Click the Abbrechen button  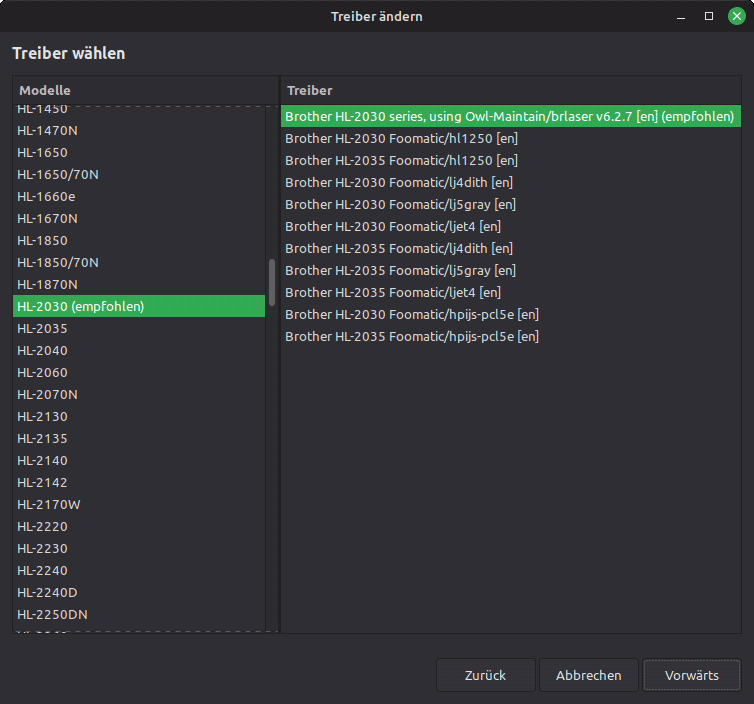589,675
